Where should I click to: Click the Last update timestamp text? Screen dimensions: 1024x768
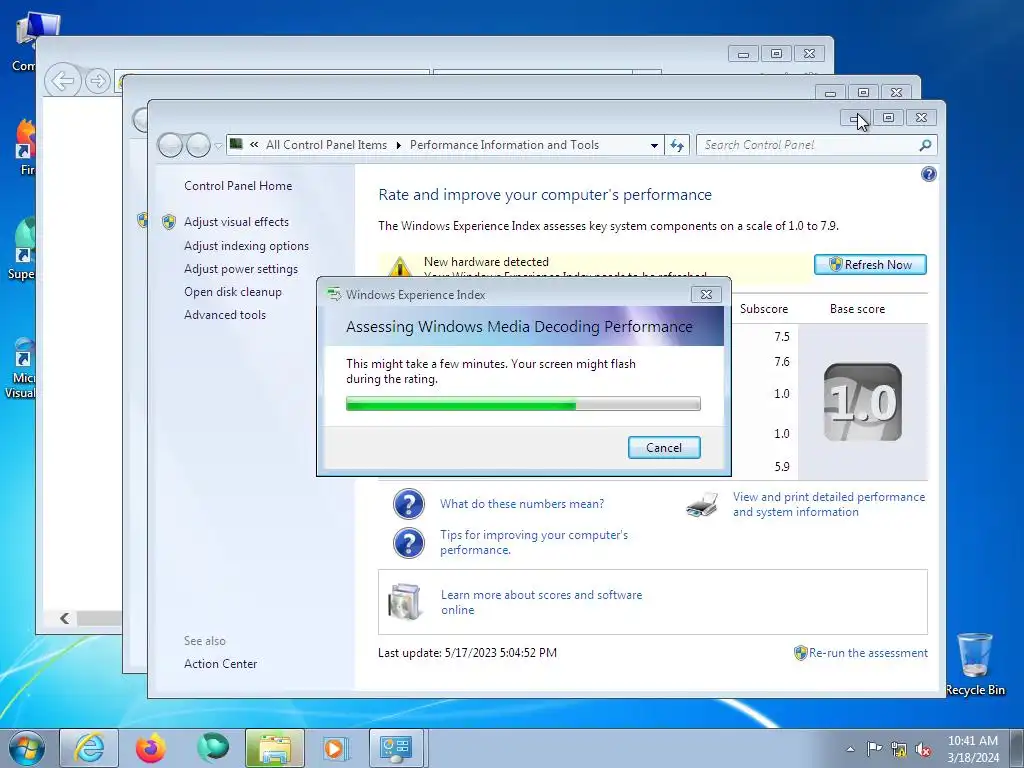tap(468, 652)
